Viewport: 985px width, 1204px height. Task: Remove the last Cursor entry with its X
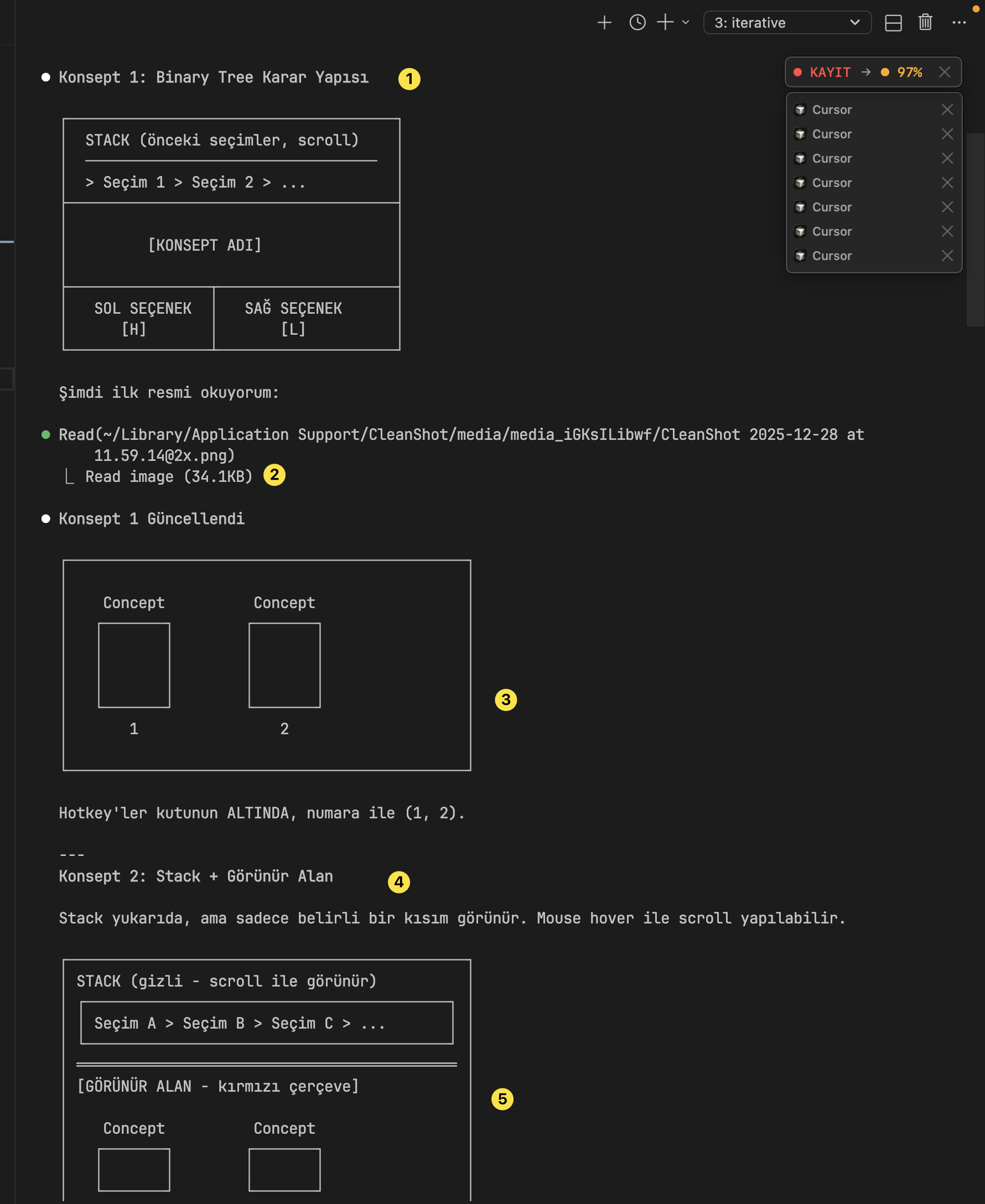click(947, 256)
